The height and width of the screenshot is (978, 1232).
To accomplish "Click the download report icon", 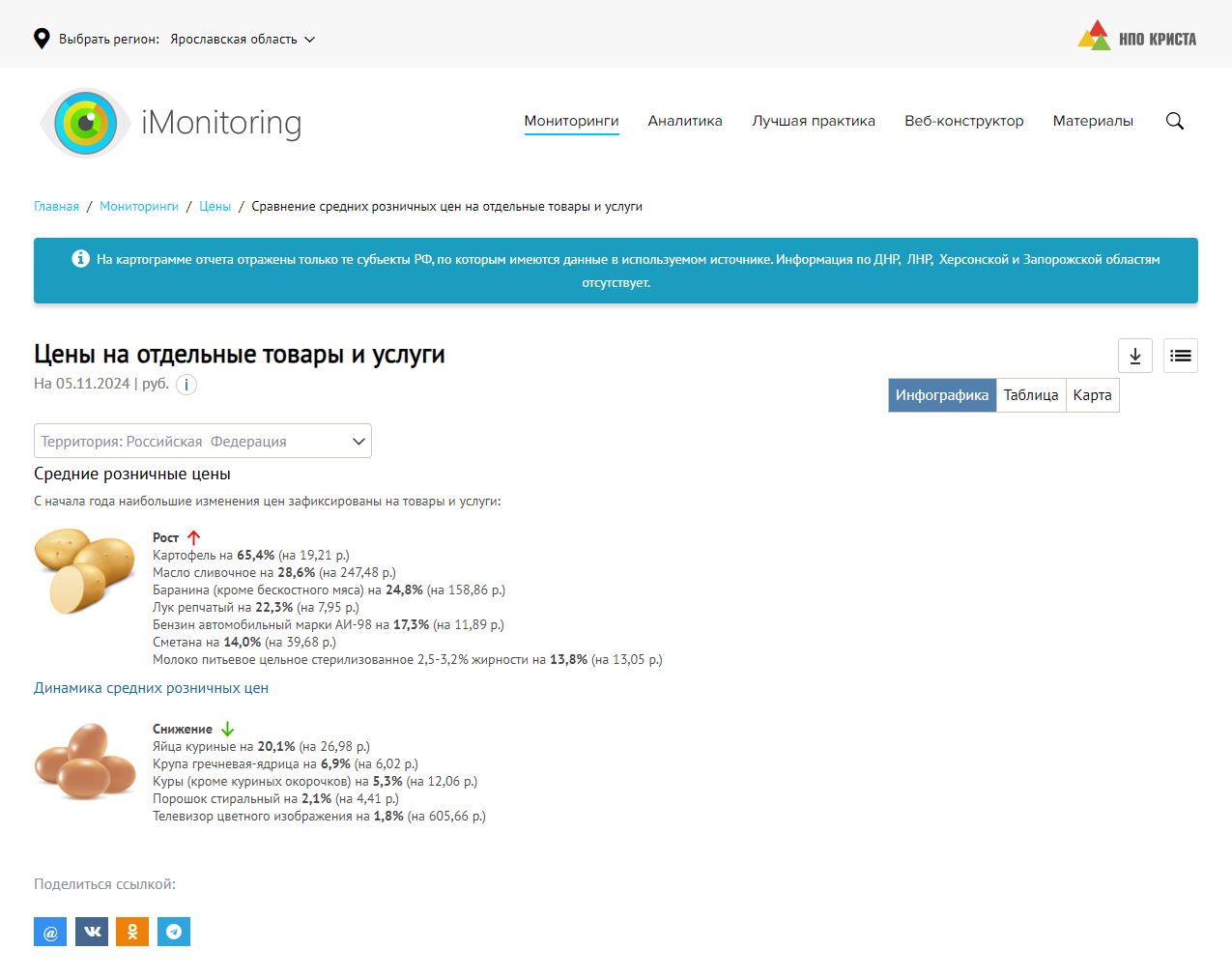I will (x=1134, y=356).
